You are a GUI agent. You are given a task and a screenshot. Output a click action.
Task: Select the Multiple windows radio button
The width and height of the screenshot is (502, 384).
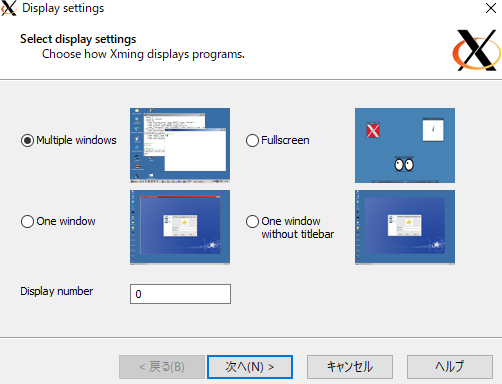[x=27, y=140]
